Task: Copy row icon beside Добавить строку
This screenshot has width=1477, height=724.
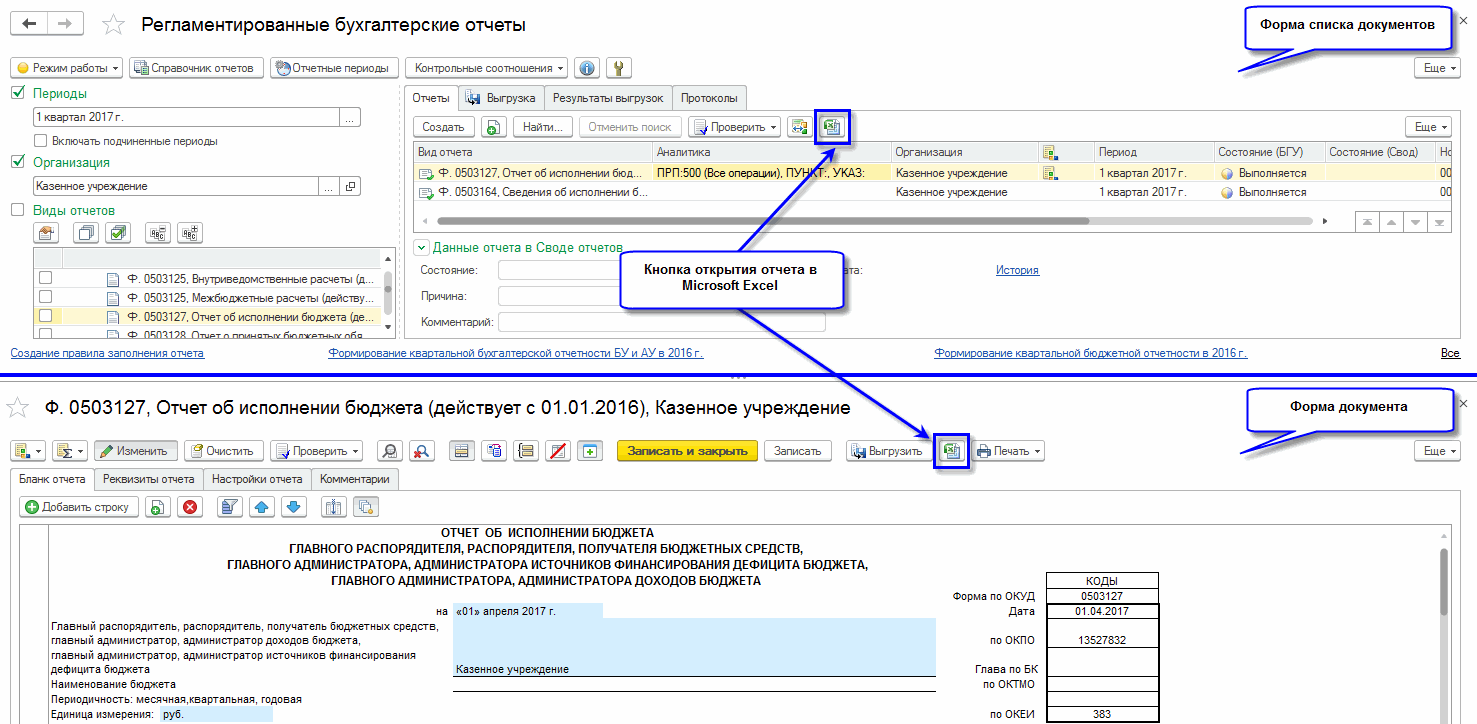Action: tap(157, 507)
